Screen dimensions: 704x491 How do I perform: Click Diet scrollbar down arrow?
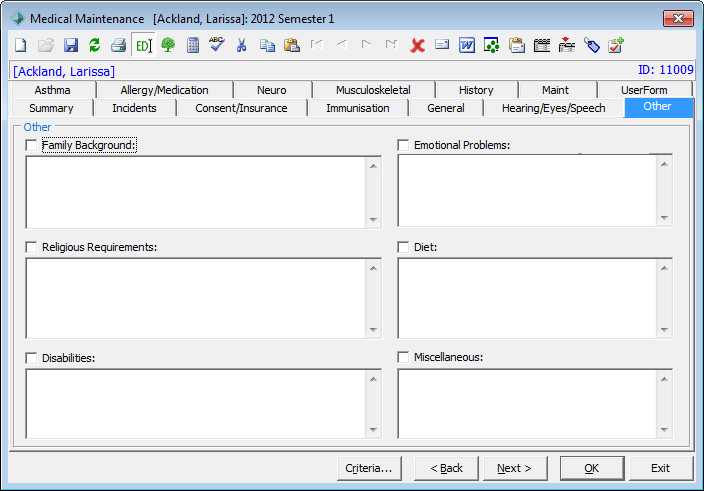[664, 329]
